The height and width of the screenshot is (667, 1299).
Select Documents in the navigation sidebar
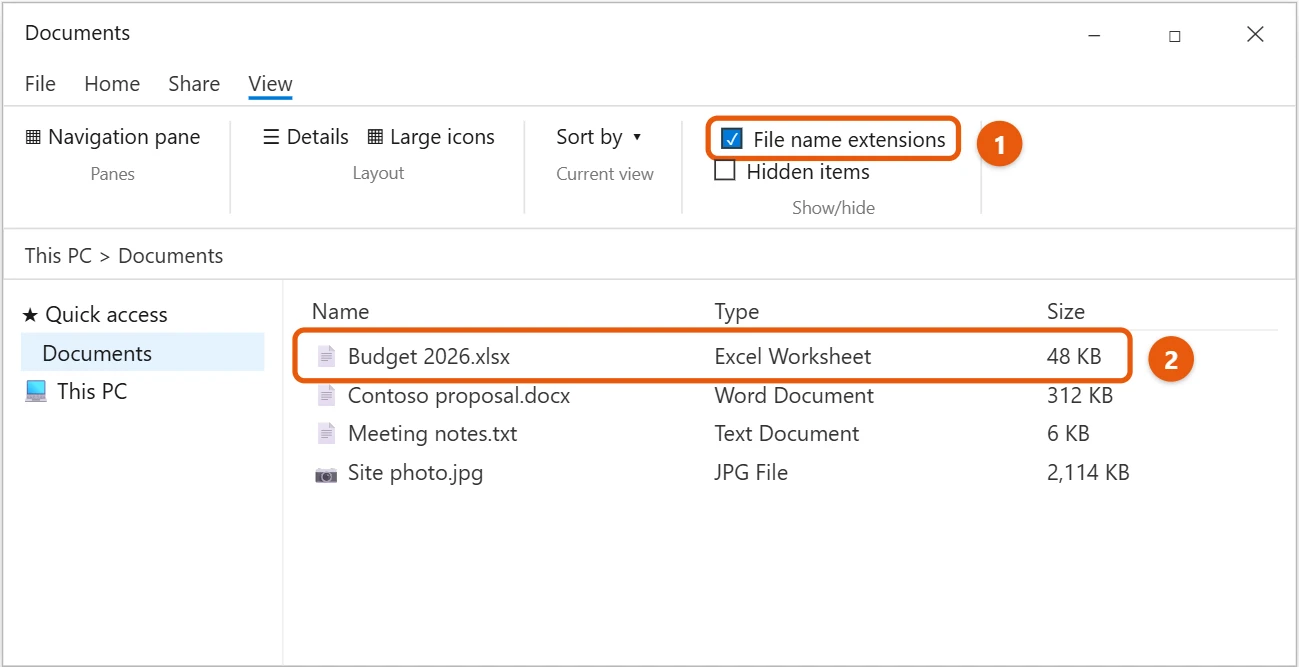[x=143, y=353]
